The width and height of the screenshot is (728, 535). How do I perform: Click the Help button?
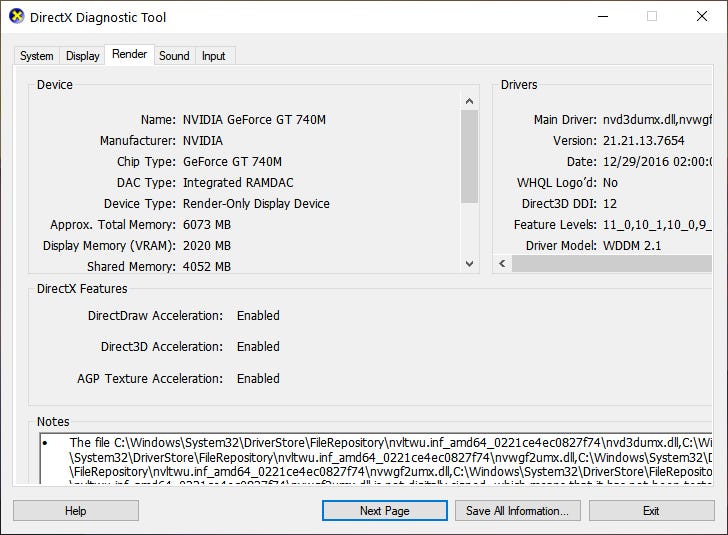[76, 511]
